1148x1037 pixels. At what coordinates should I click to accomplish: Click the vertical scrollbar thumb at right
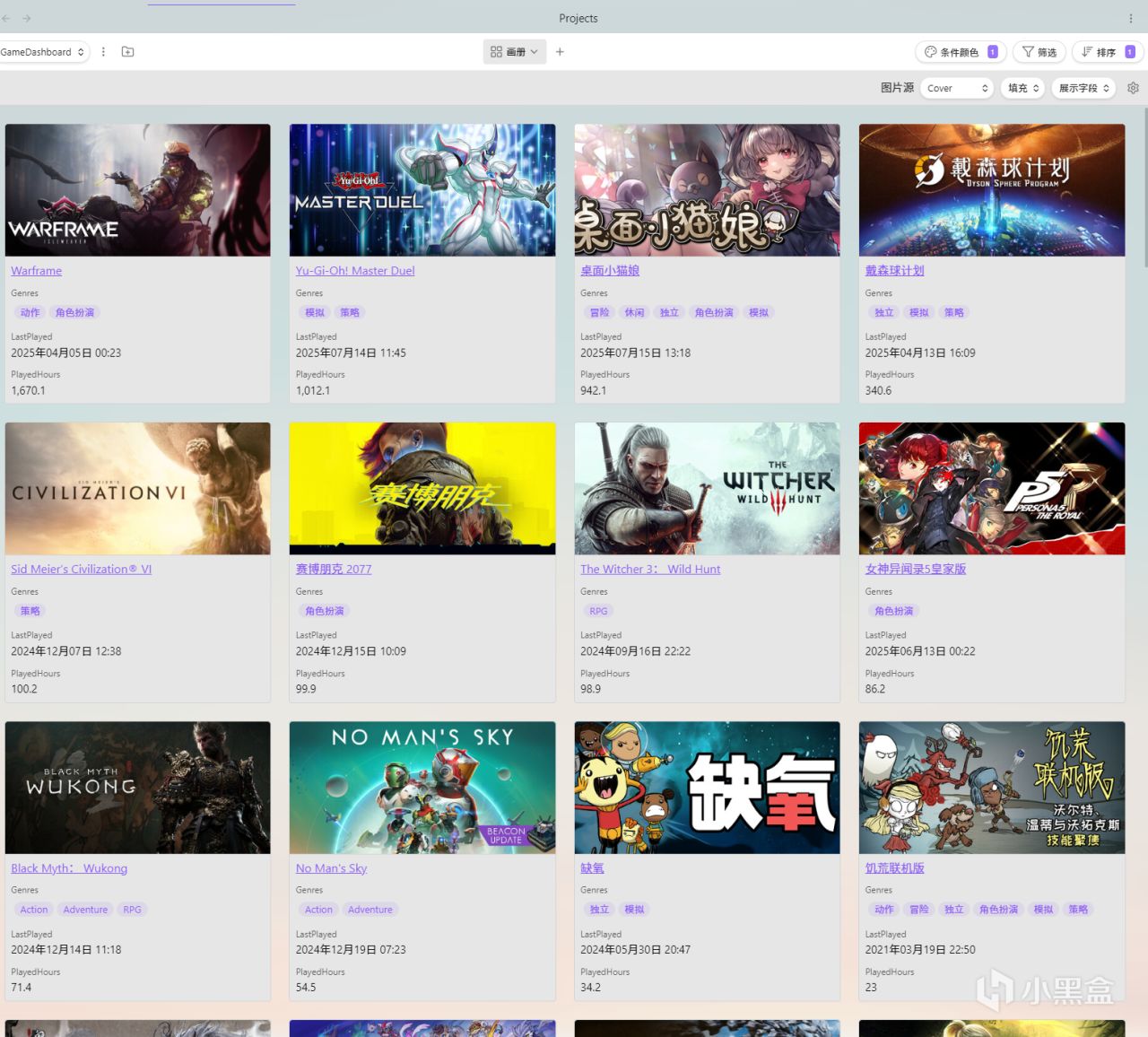(1144, 187)
